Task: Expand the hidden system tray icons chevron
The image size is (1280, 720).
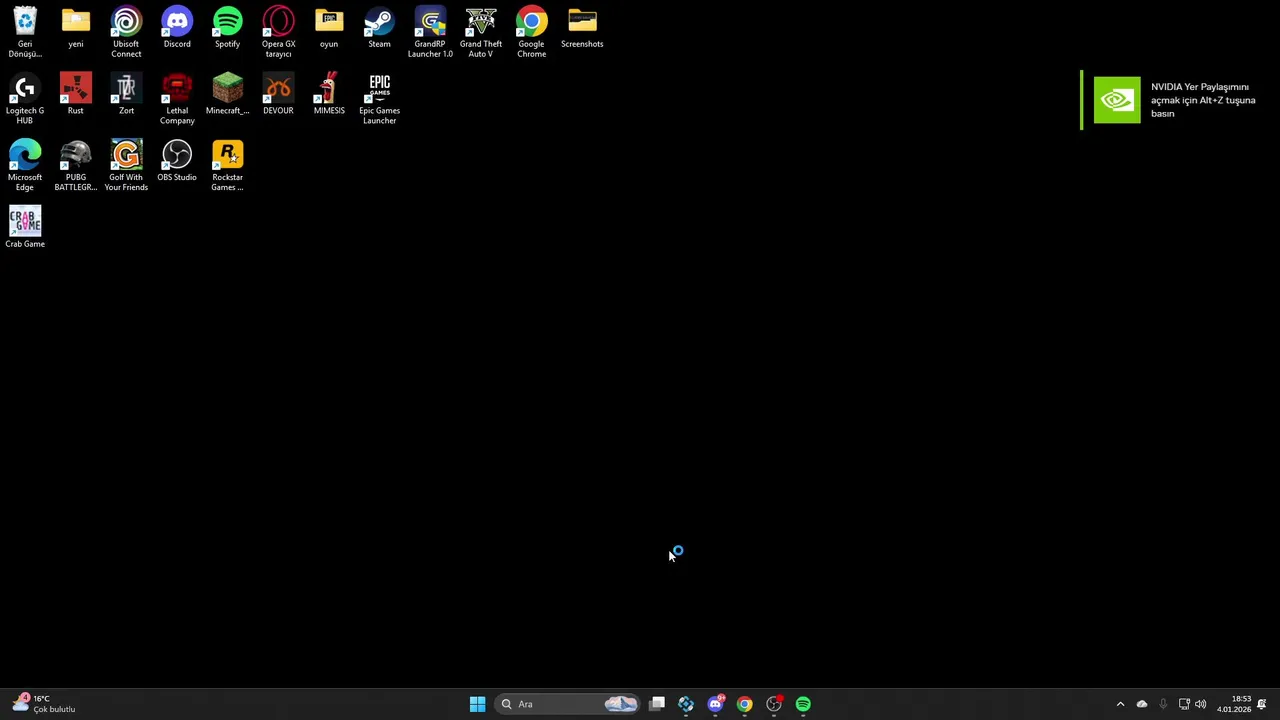Action: pos(1120,704)
